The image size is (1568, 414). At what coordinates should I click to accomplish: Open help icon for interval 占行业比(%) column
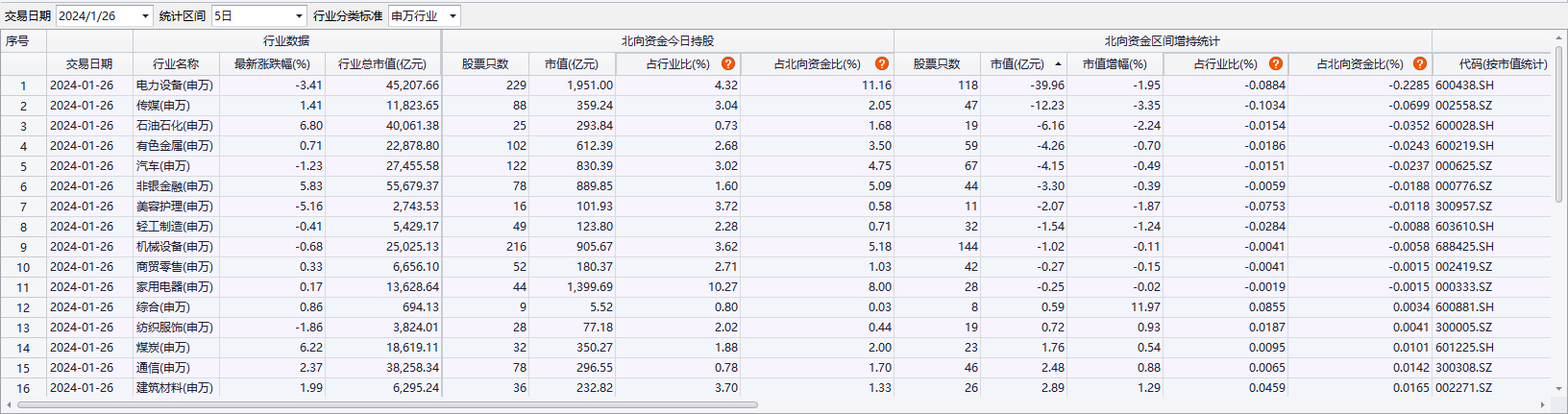(x=1276, y=63)
